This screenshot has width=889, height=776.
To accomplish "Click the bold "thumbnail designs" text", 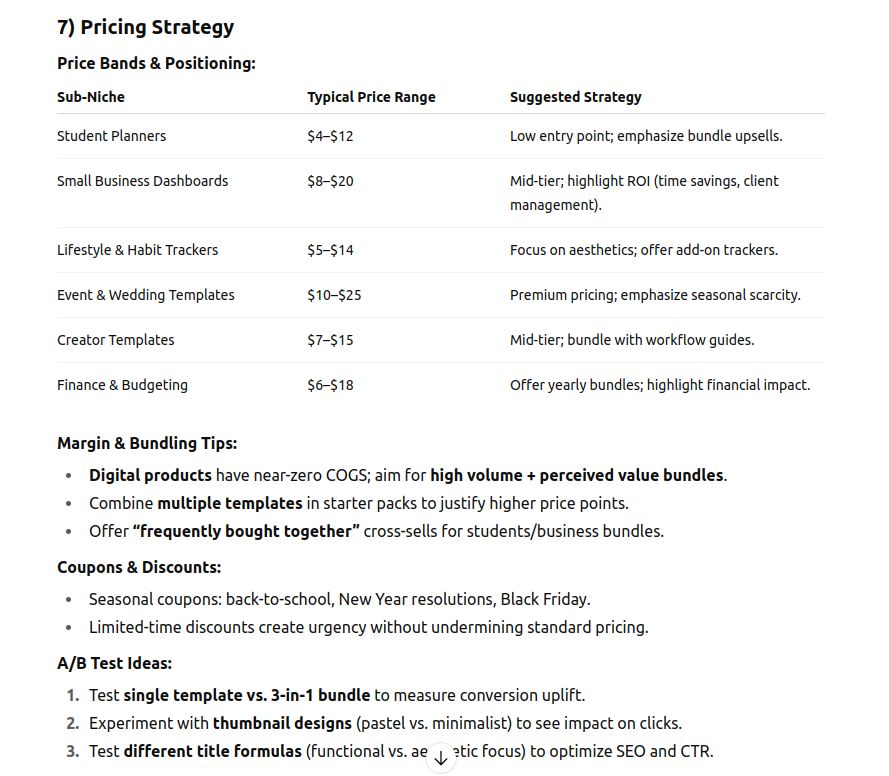I will pyautogui.click(x=277, y=723).
